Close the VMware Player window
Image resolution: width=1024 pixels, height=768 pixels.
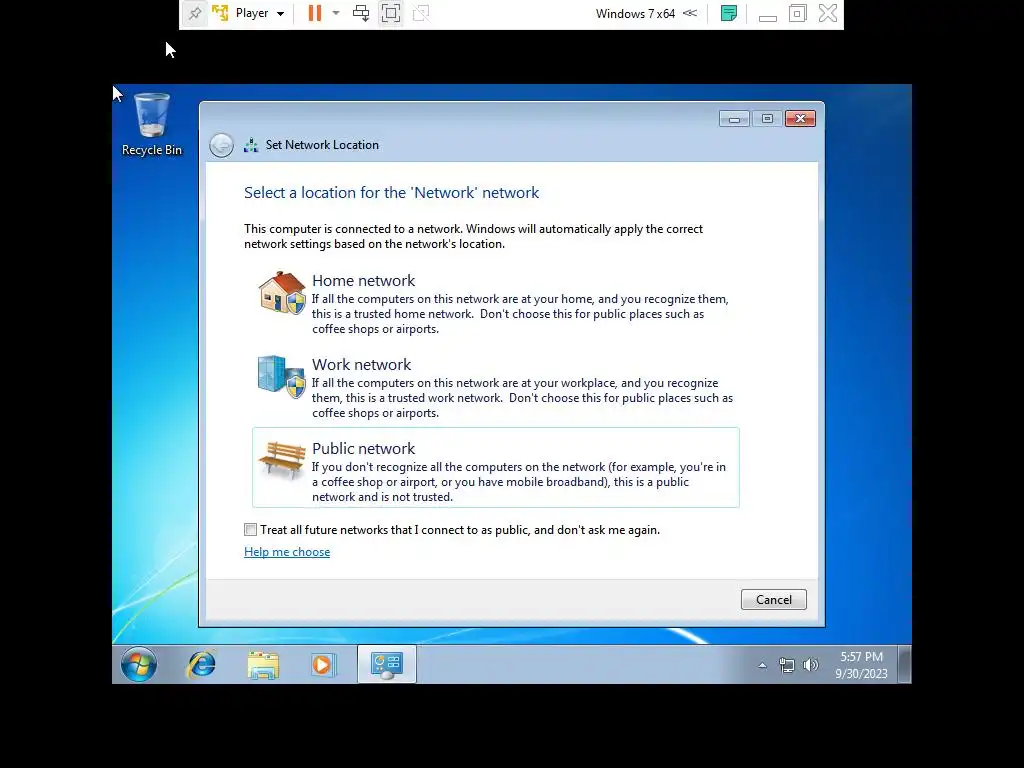[x=827, y=13]
